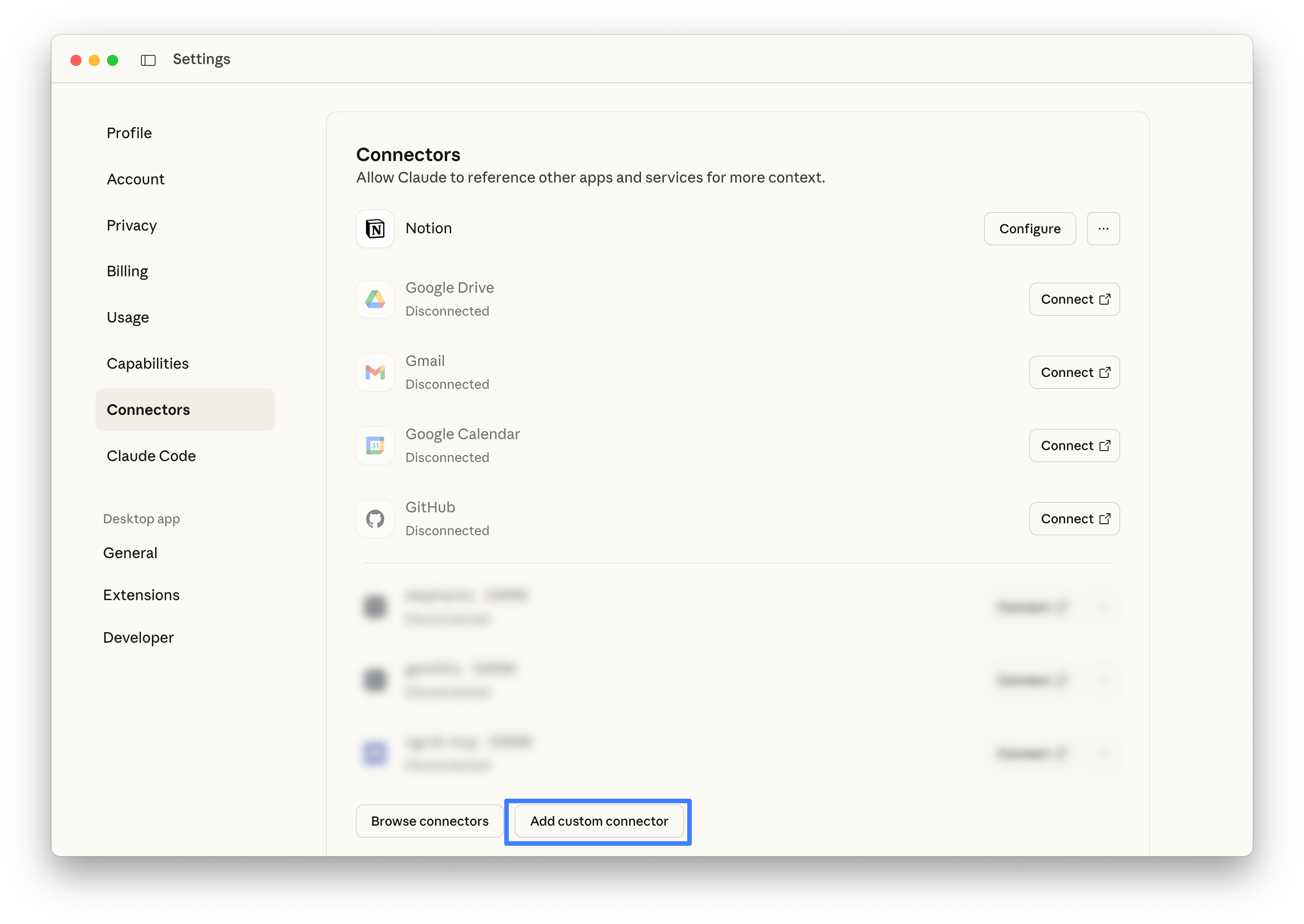Open the Privacy settings section
Viewport: 1304px width, 924px height.
pos(131,226)
